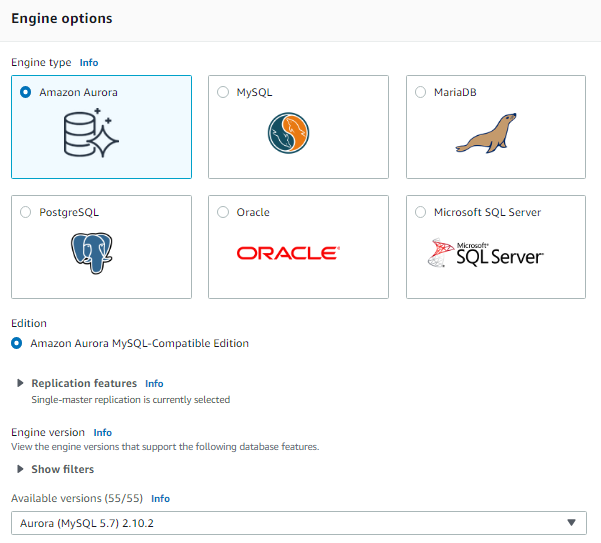The image size is (601, 543).
Task: Choose the Oracle engine radio button
Action: click(223, 212)
